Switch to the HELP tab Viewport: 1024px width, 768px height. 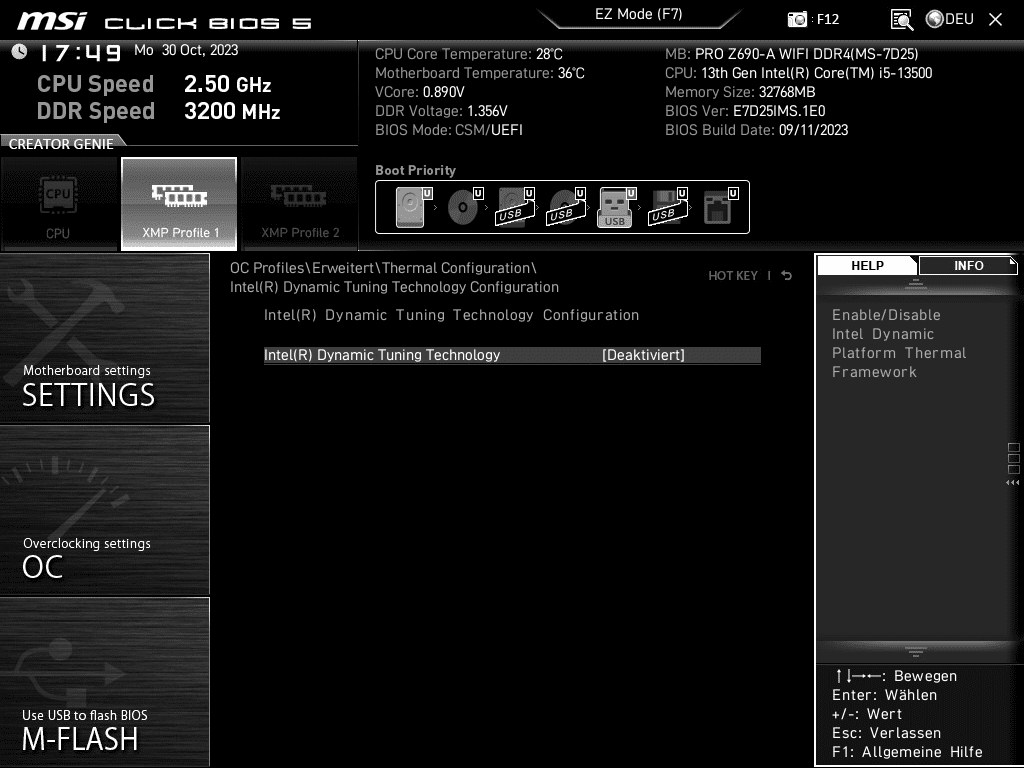point(867,265)
